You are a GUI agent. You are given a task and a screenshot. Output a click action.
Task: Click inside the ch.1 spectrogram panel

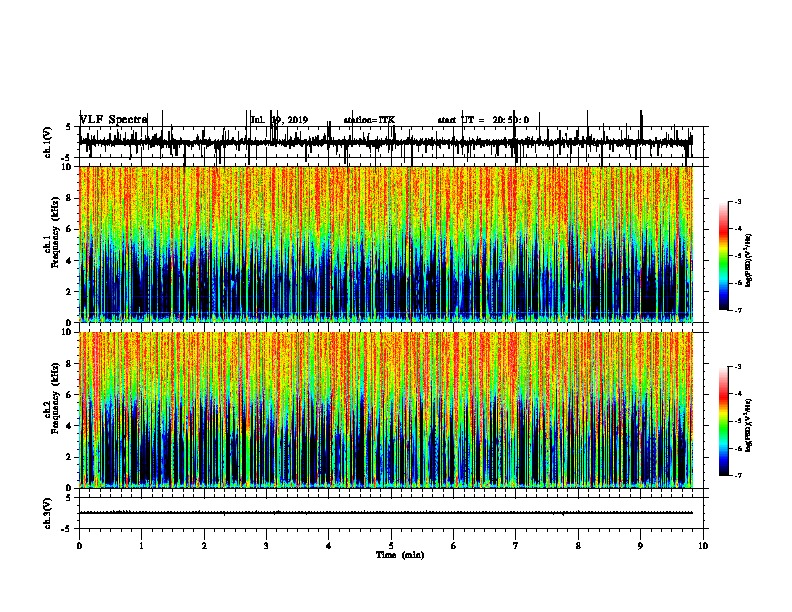point(386,244)
